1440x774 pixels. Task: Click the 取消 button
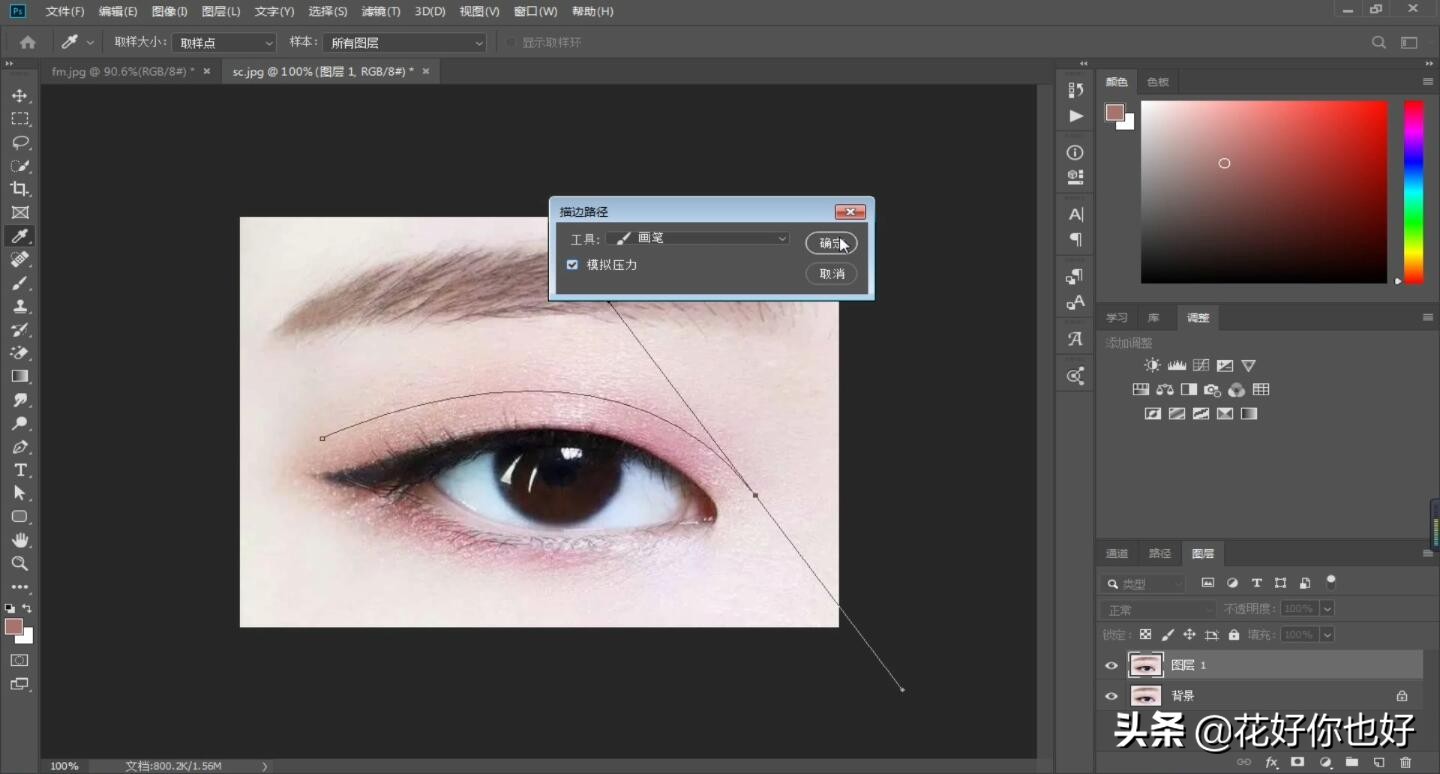831,274
